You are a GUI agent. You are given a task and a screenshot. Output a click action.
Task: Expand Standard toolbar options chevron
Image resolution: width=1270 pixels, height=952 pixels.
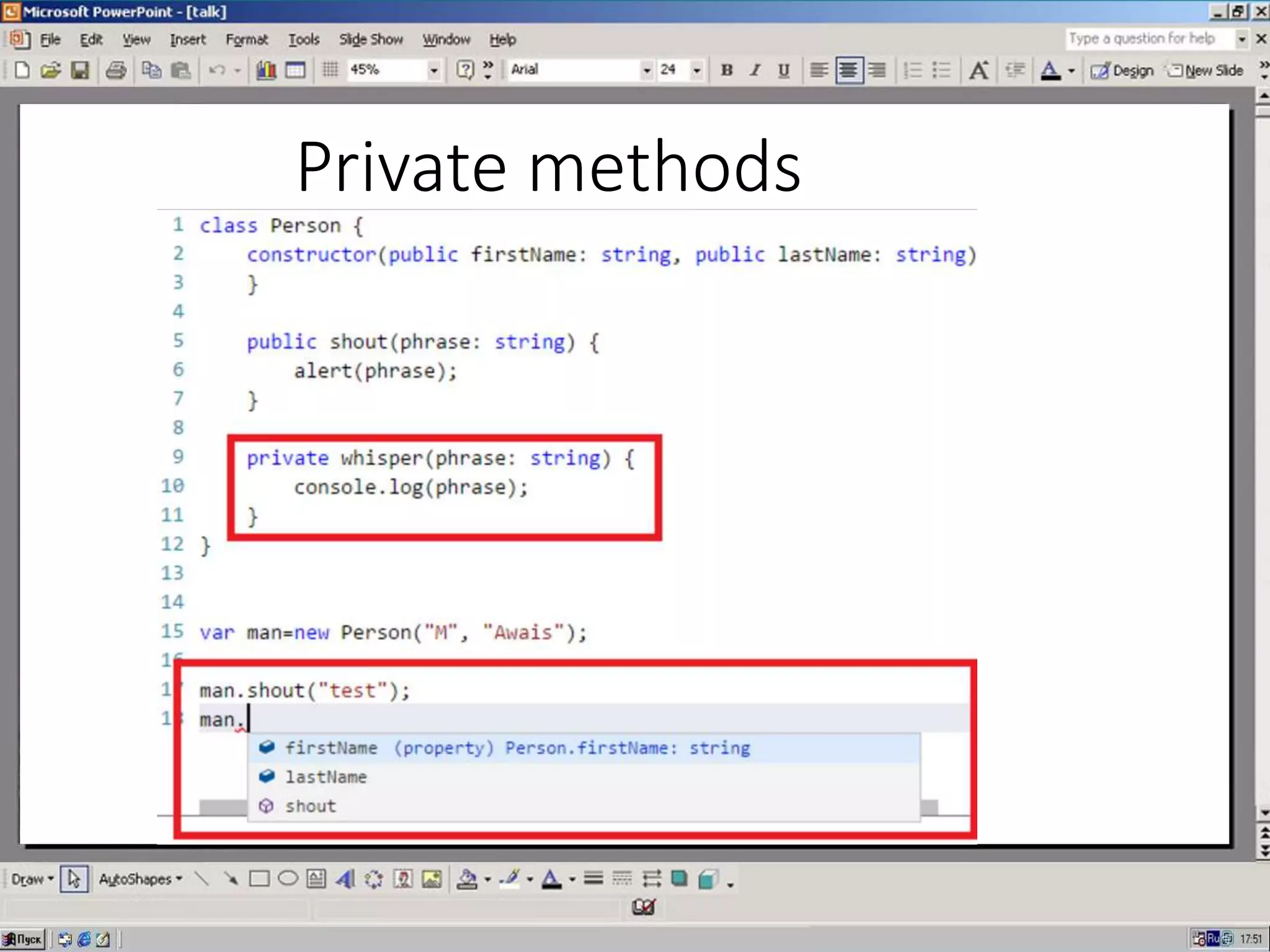(x=488, y=70)
